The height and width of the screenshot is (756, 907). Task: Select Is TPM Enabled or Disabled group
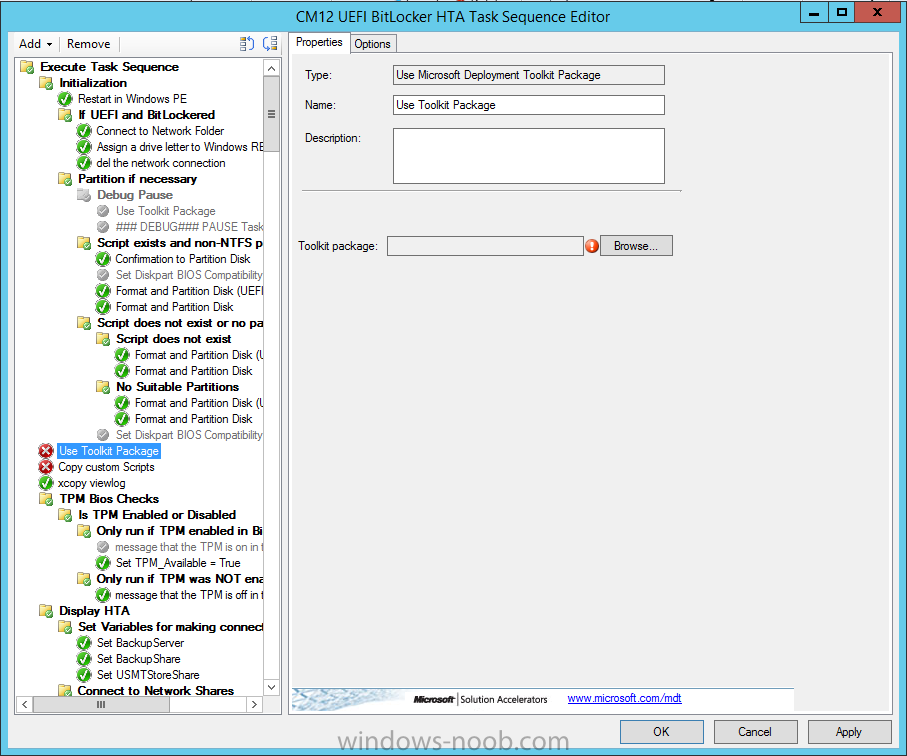click(157, 515)
